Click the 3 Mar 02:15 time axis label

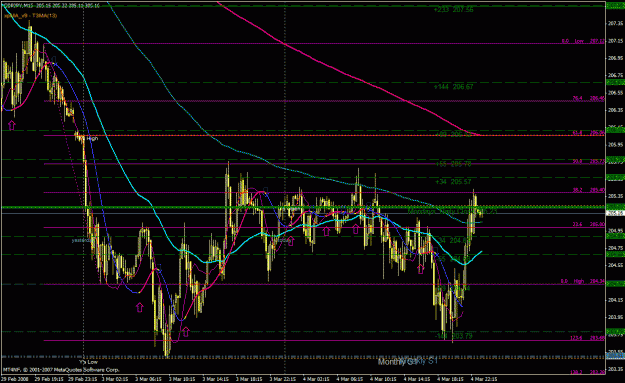pos(115,379)
